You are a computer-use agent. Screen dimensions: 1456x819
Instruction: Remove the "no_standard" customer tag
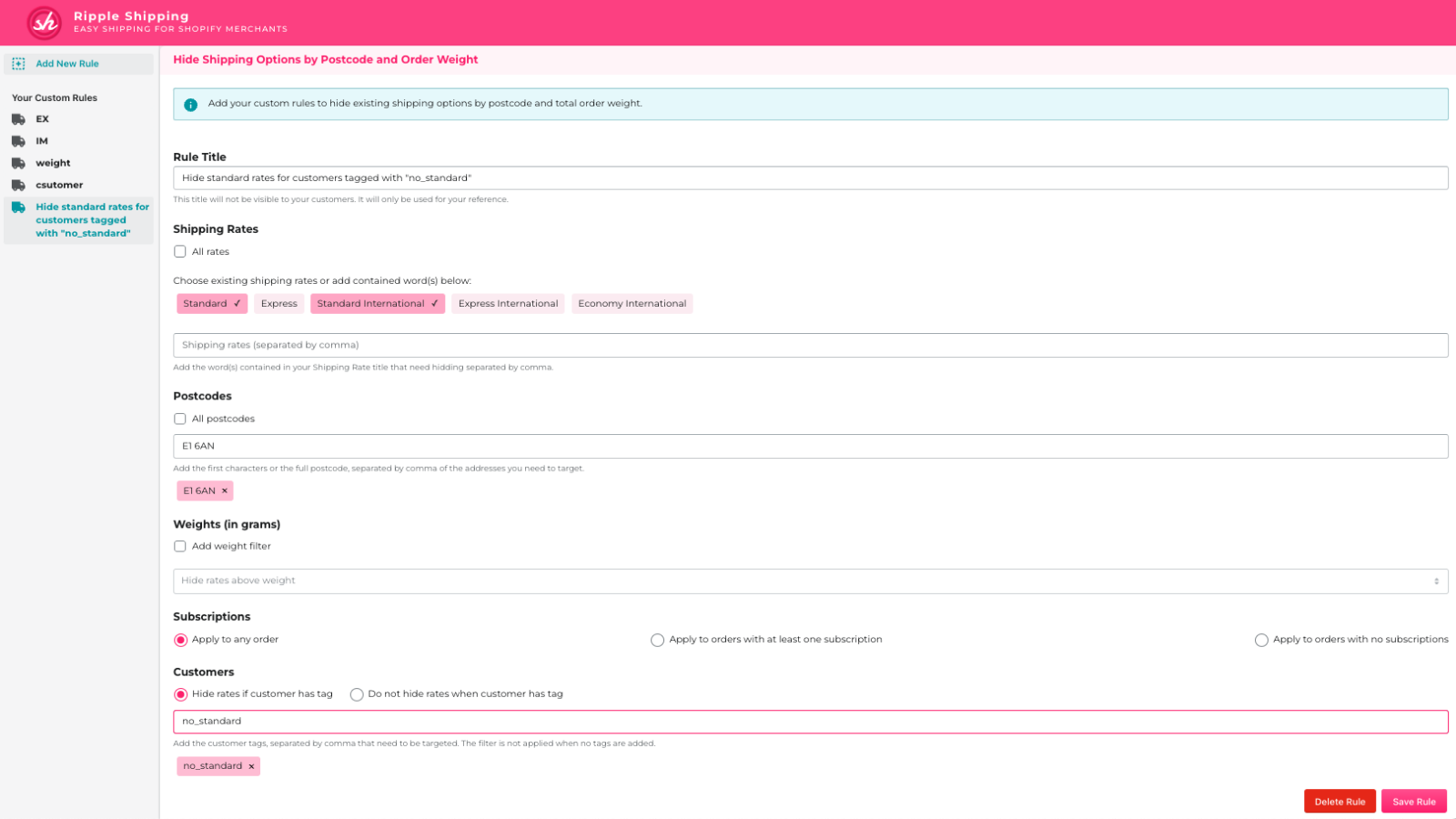(x=251, y=766)
